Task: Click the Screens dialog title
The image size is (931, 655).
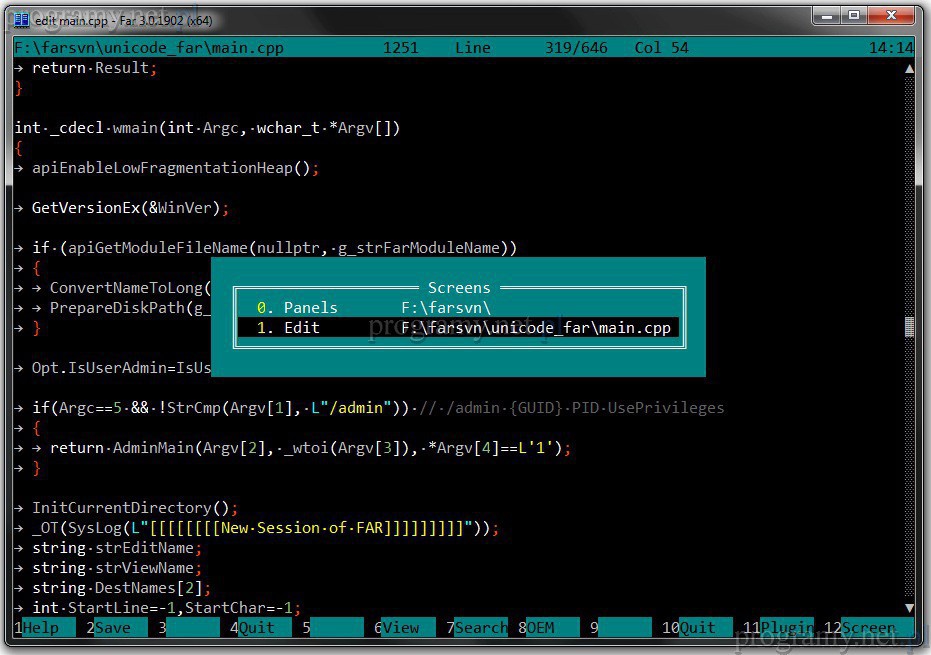Action: tap(459, 288)
